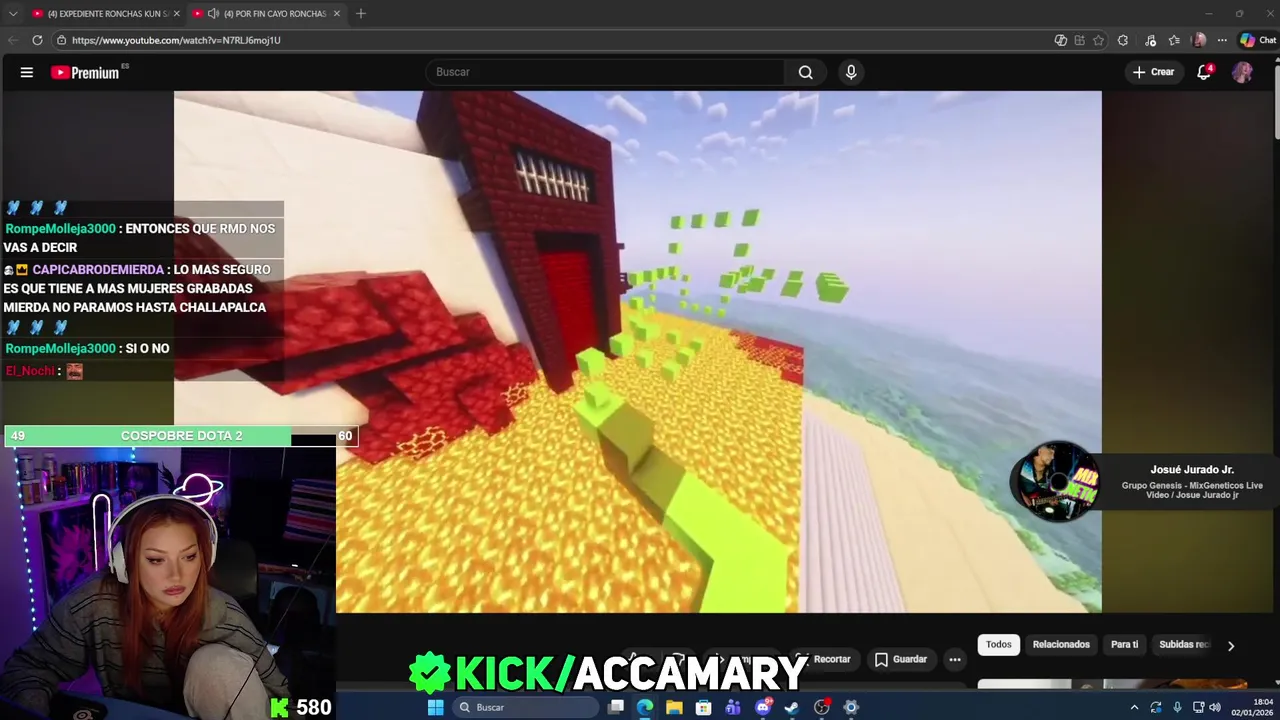Click the Minecraft video player

(638, 351)
